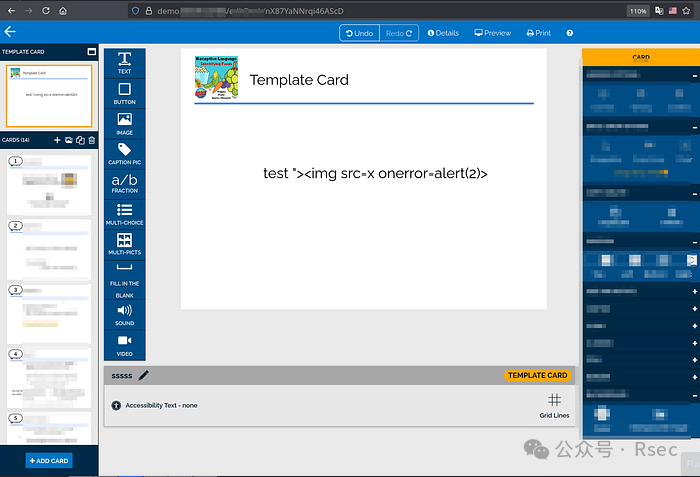Screen dimensions: 700x477
Task: Select card 1 thumbnail
Action: click(49, 185)
